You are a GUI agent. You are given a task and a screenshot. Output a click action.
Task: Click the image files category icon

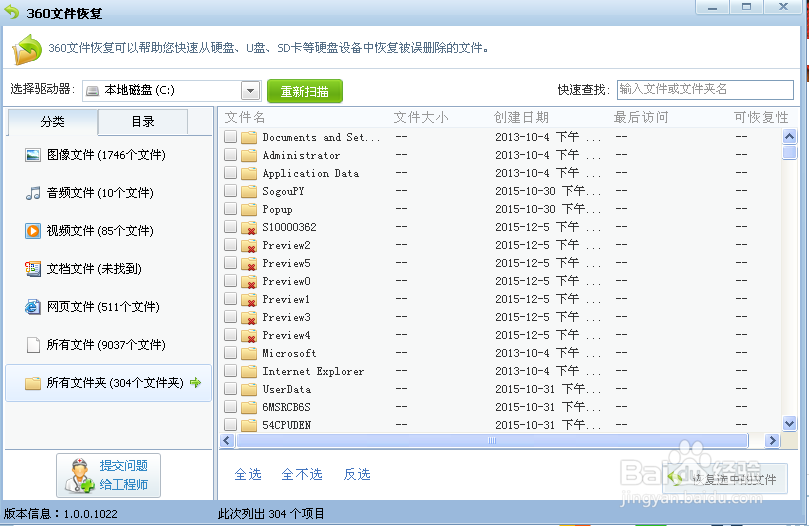(x=33, y=155)
